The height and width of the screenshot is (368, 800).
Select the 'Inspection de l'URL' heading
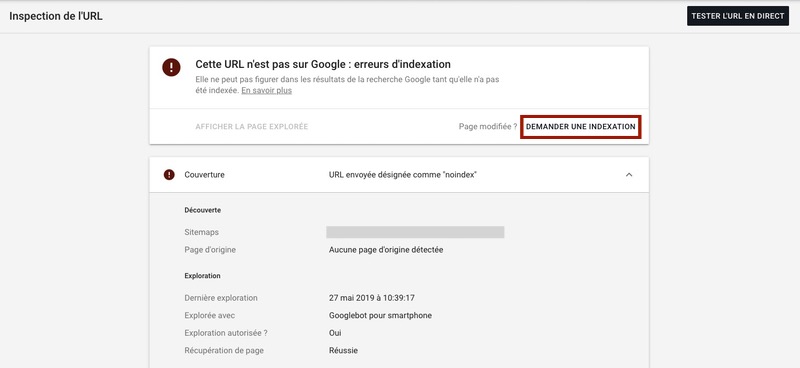point(56,16)
